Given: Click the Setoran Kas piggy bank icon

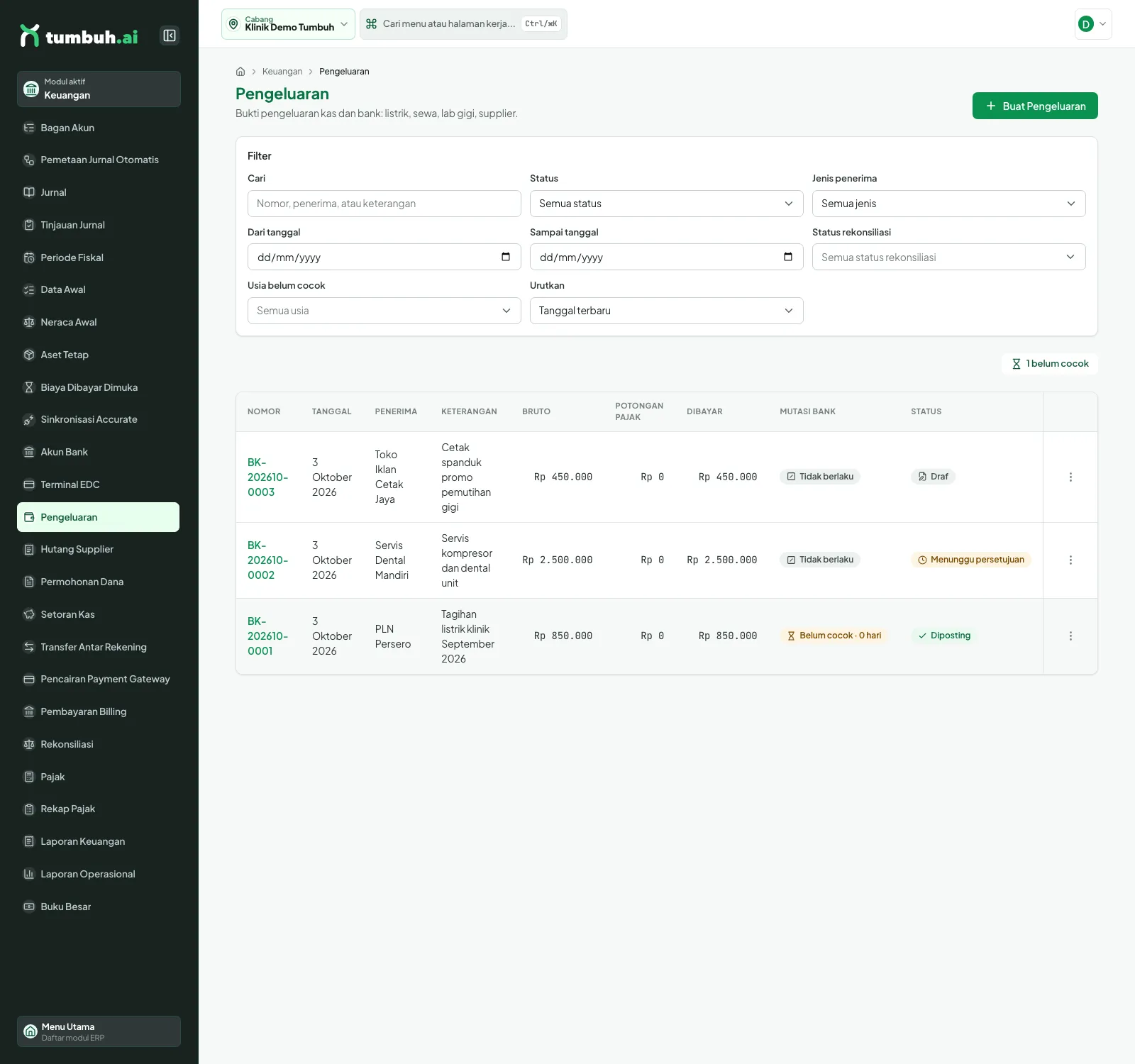Looking at the screenshot, I should (29, 614).
